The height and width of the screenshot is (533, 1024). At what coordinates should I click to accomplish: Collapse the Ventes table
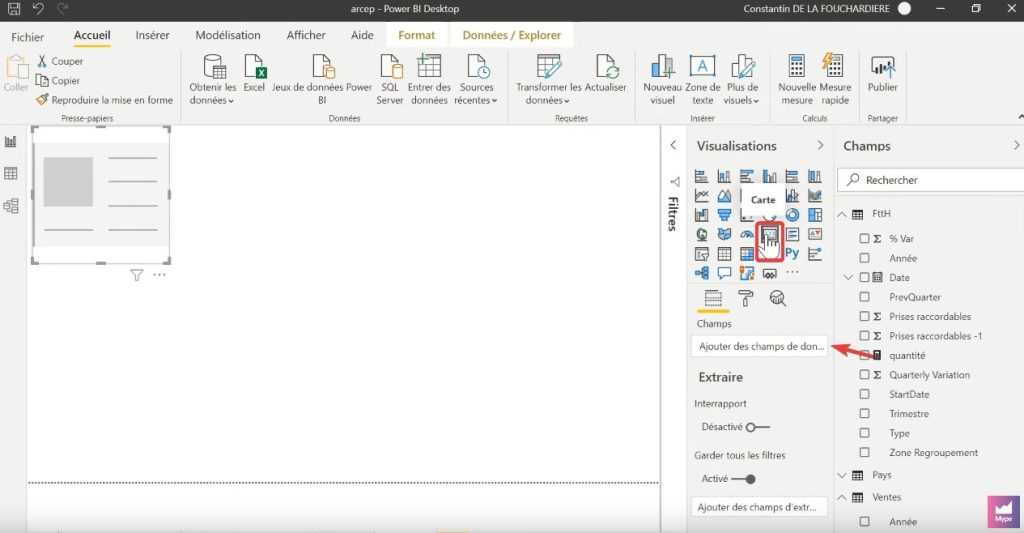(842, 497)
